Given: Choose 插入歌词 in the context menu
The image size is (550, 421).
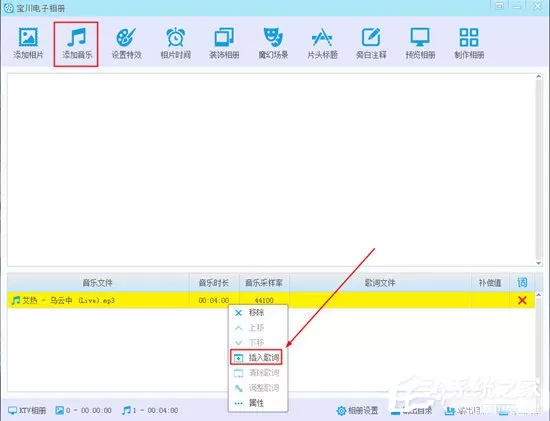Looking at the screenshot, I should [256, 357].
